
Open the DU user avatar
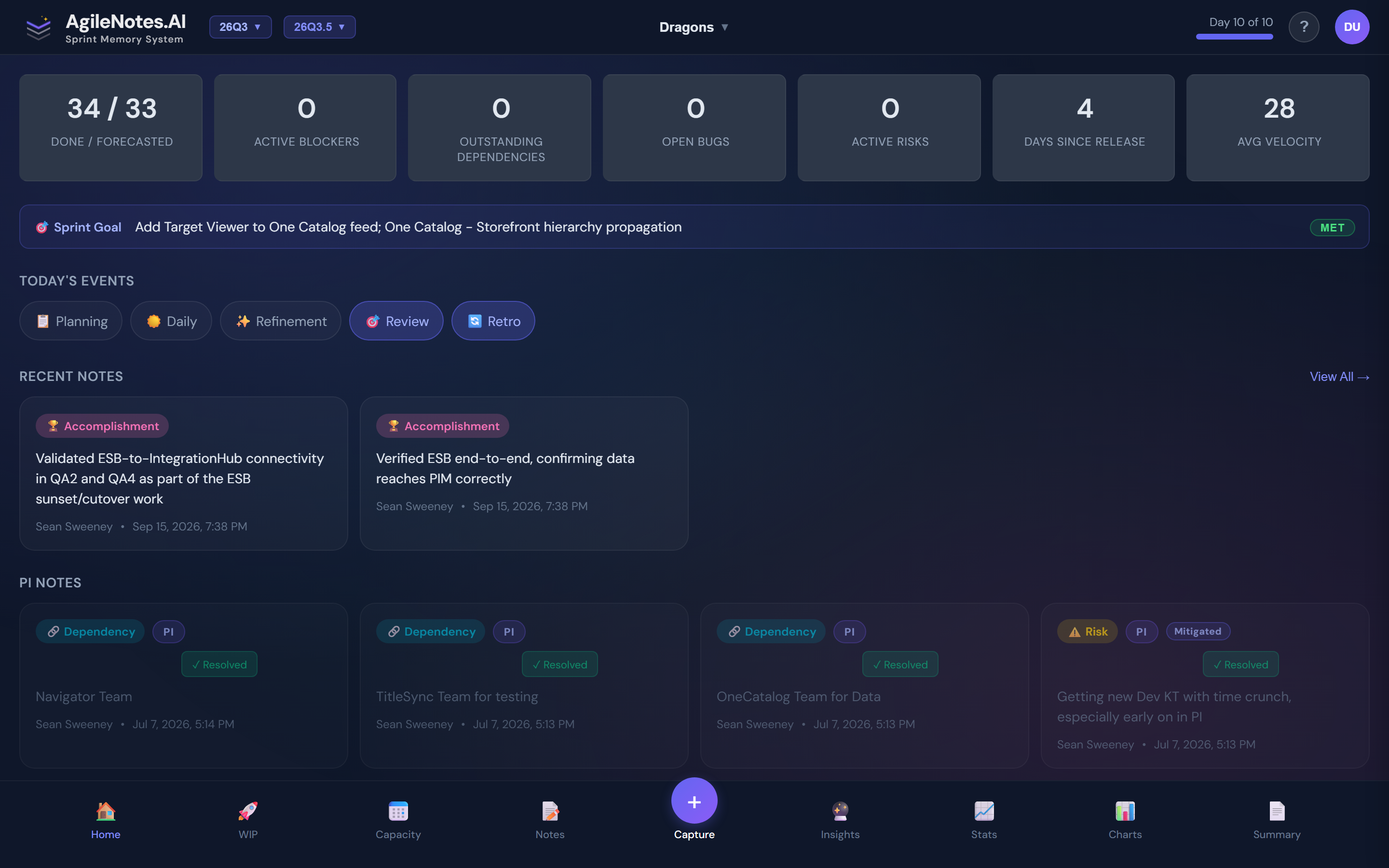(x=1352, y=27)
